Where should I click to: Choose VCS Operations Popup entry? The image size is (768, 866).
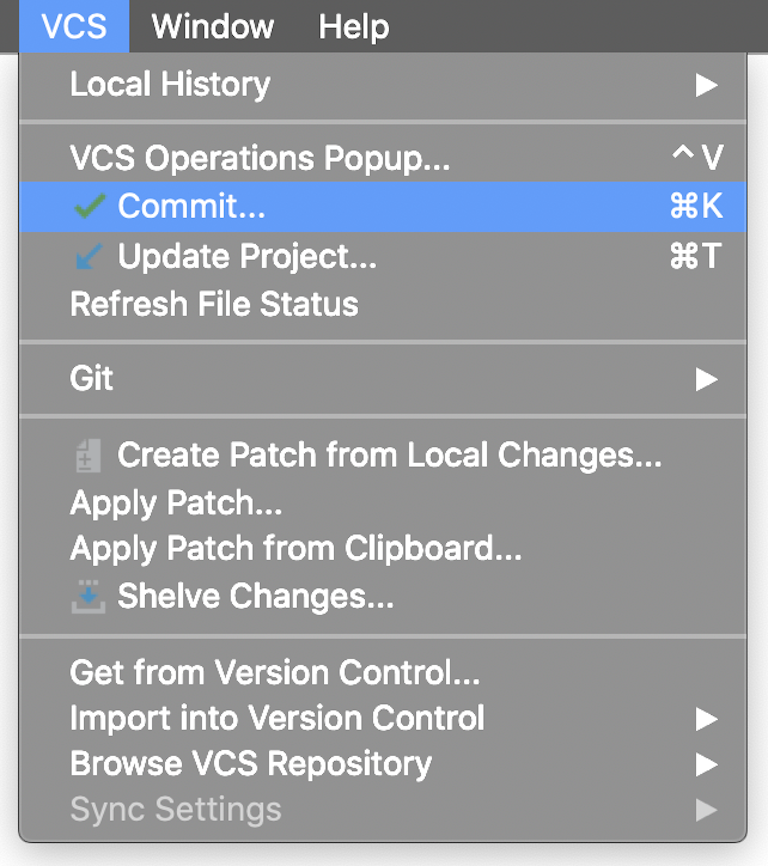(260, 158)
